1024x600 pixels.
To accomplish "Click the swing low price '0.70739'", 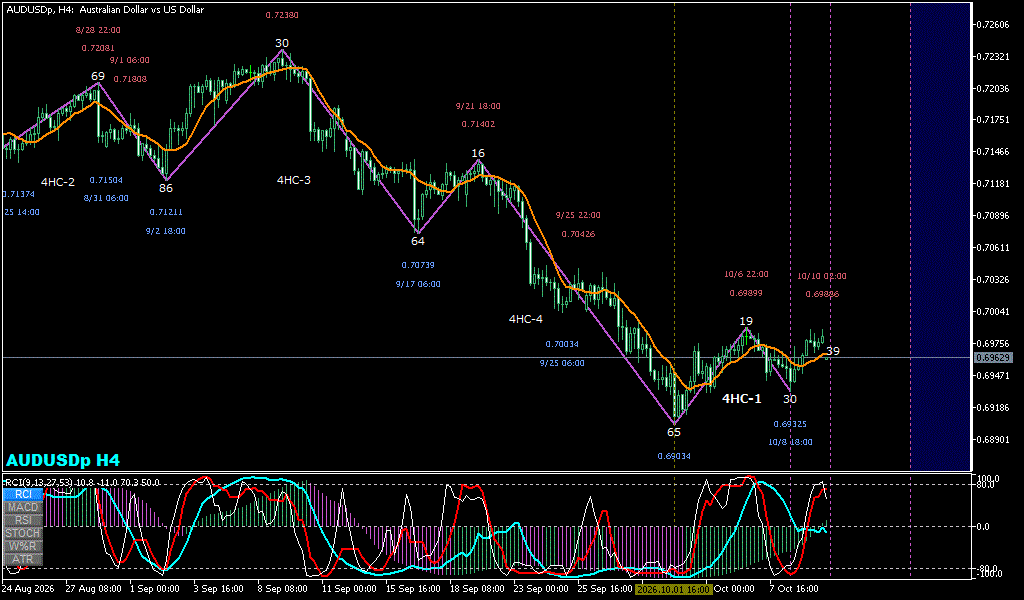I will (418, 265).
